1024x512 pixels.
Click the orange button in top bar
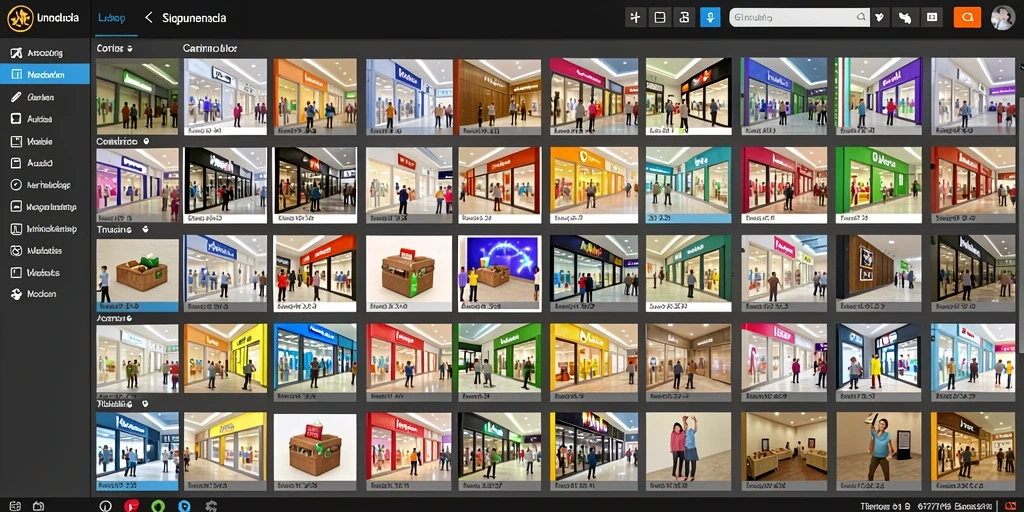967,18
